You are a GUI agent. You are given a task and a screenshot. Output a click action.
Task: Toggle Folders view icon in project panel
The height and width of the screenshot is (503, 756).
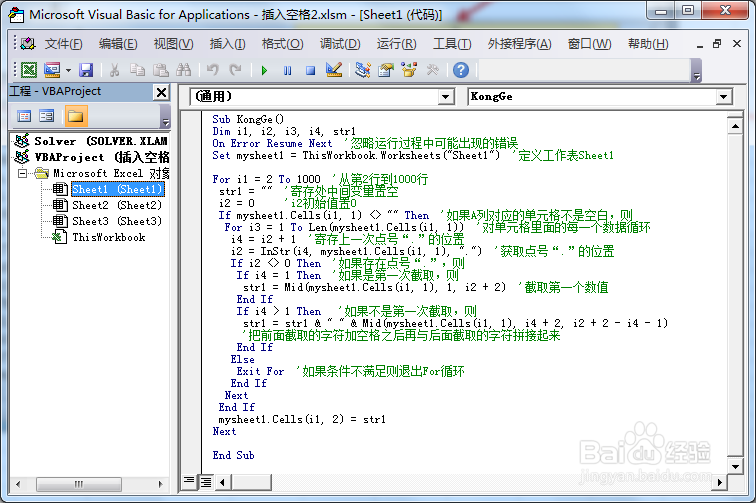pos(76,116)
